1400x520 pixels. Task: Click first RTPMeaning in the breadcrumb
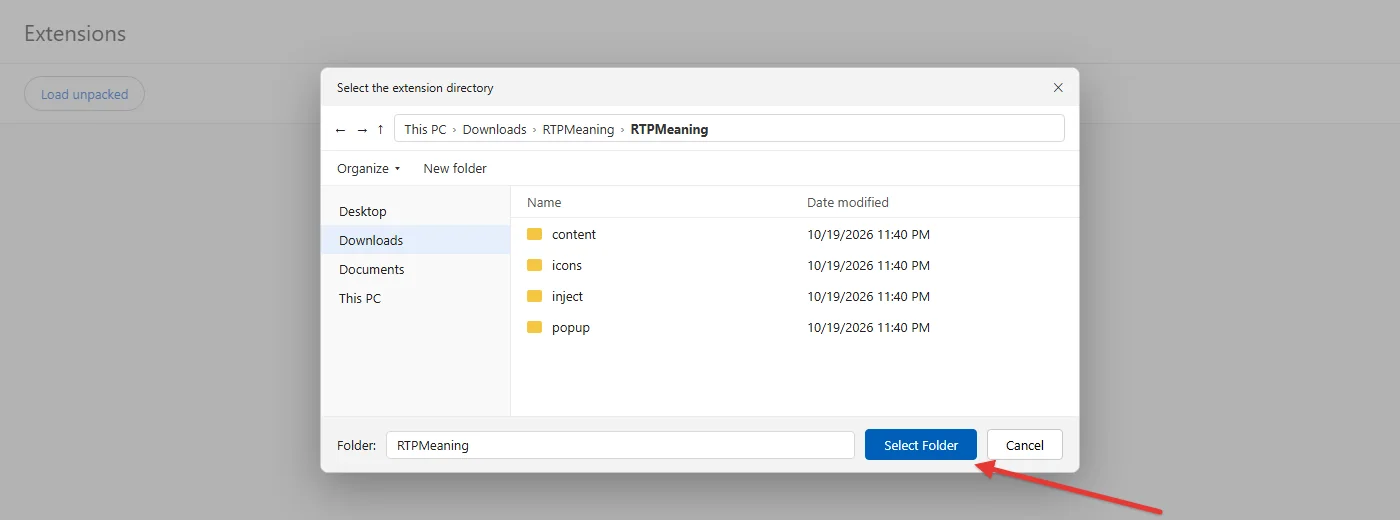(x=578, y=129)
